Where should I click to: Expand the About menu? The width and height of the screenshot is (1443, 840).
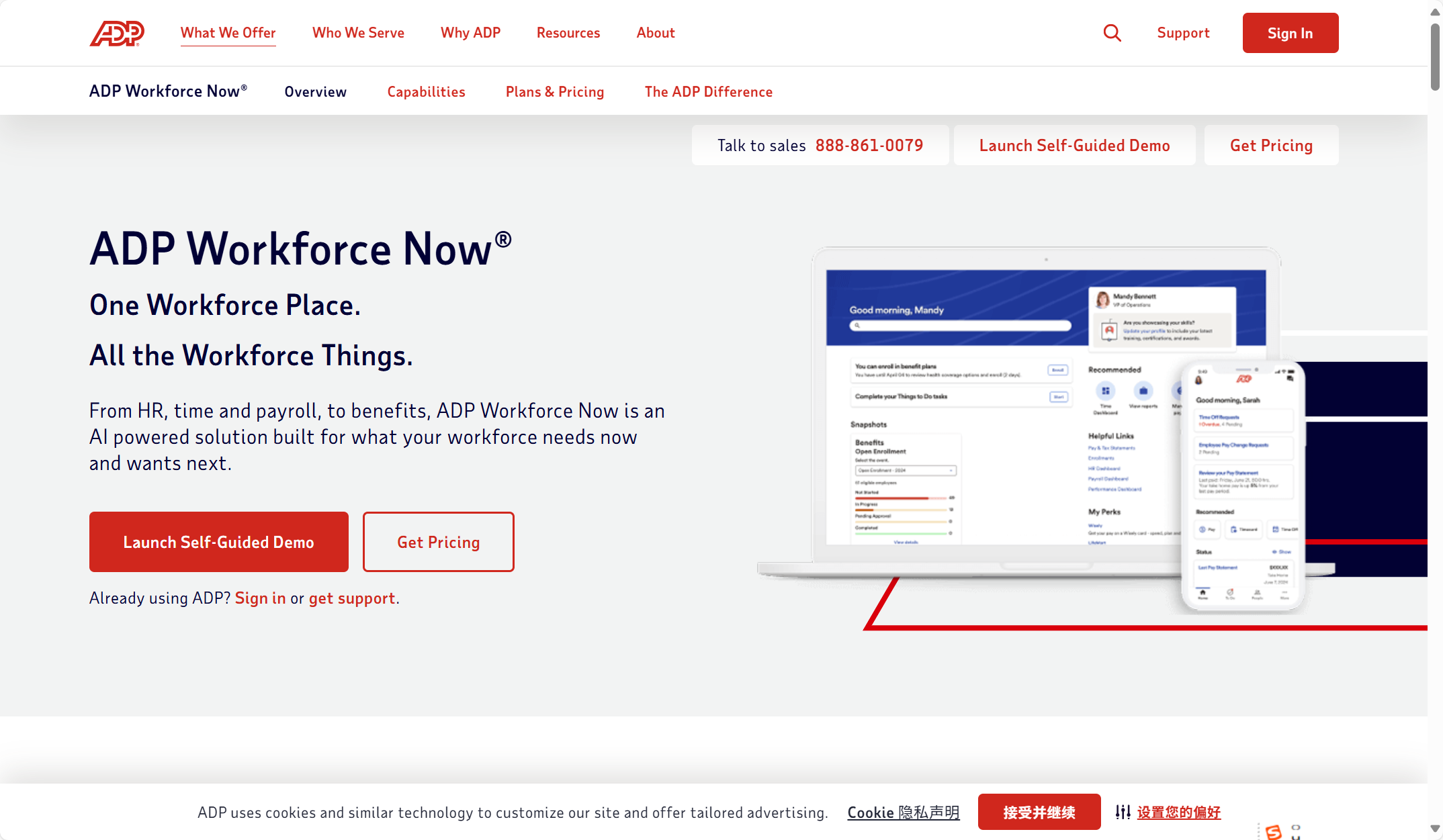tap(655, 33)
